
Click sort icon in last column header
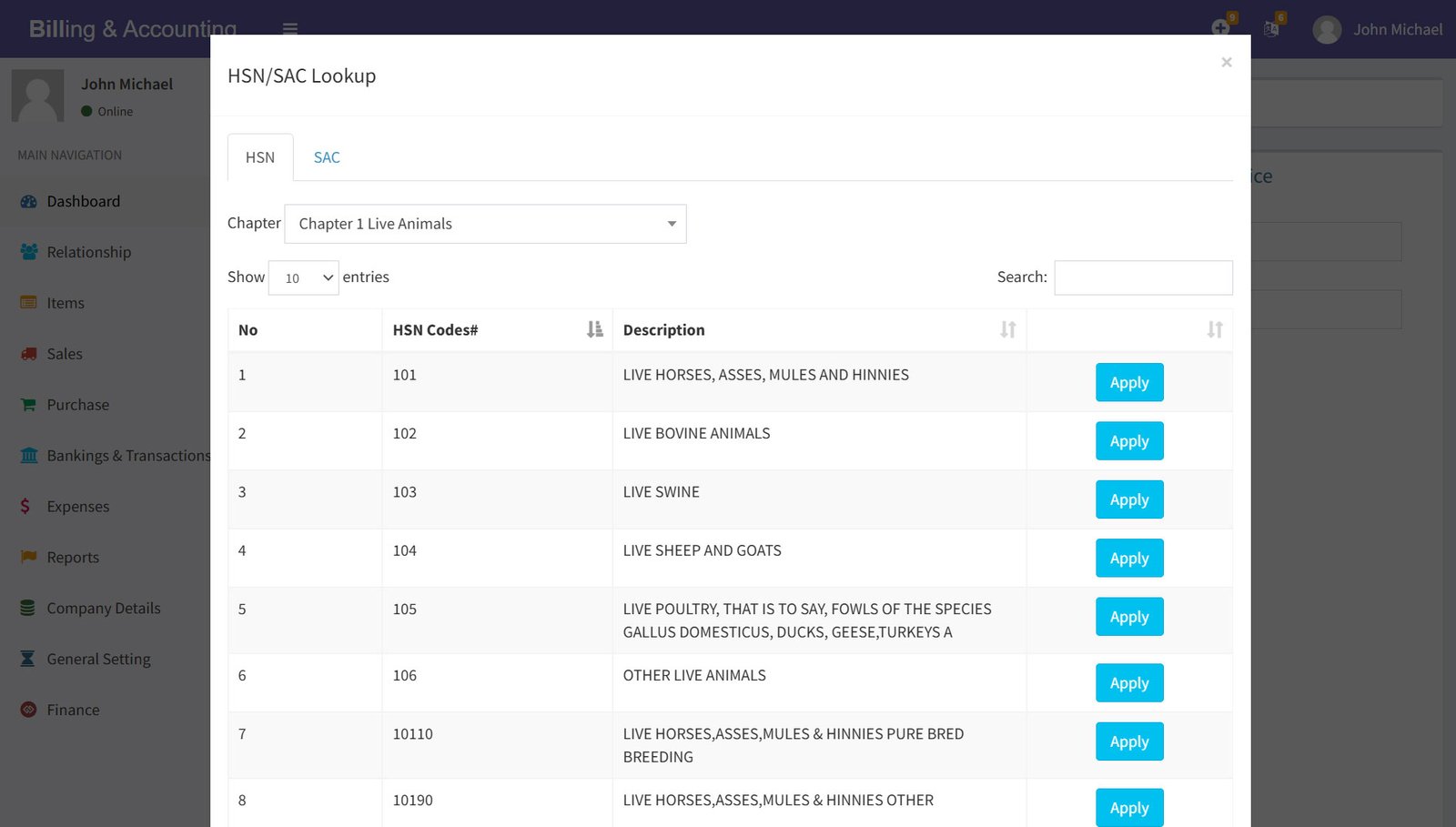(1215, 329)
